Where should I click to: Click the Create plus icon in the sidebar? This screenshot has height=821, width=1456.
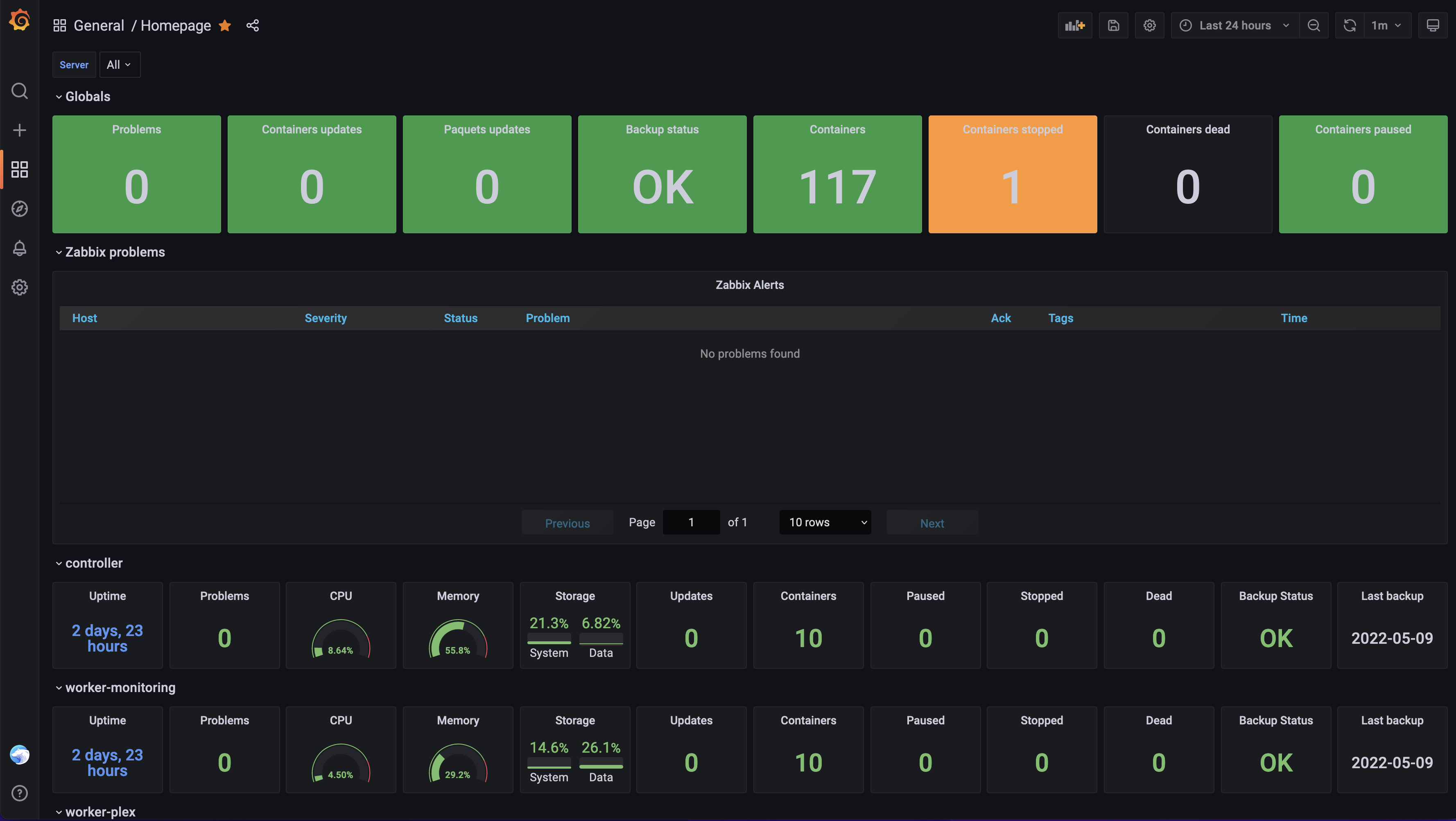click(x=20, y=130)
